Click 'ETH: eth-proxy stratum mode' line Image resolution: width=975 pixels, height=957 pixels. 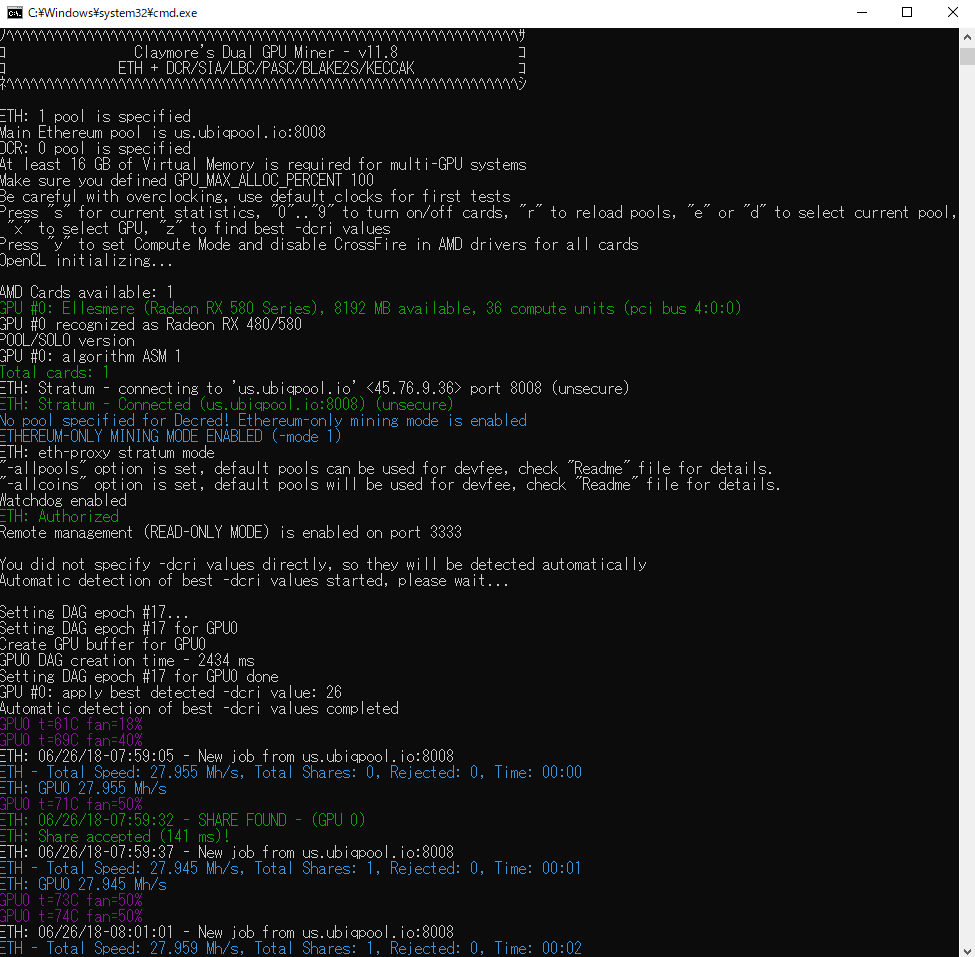[108, 453]
